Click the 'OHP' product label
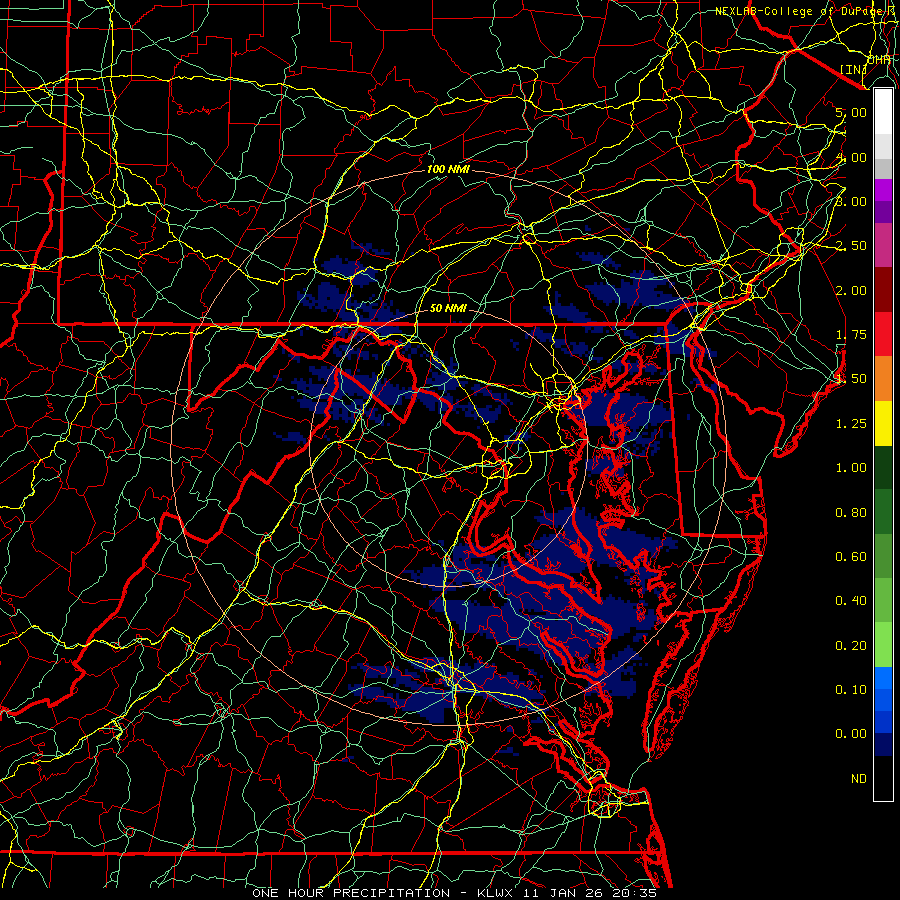The height and width of the screenshot is (900, 900). [x=879, y=60]
